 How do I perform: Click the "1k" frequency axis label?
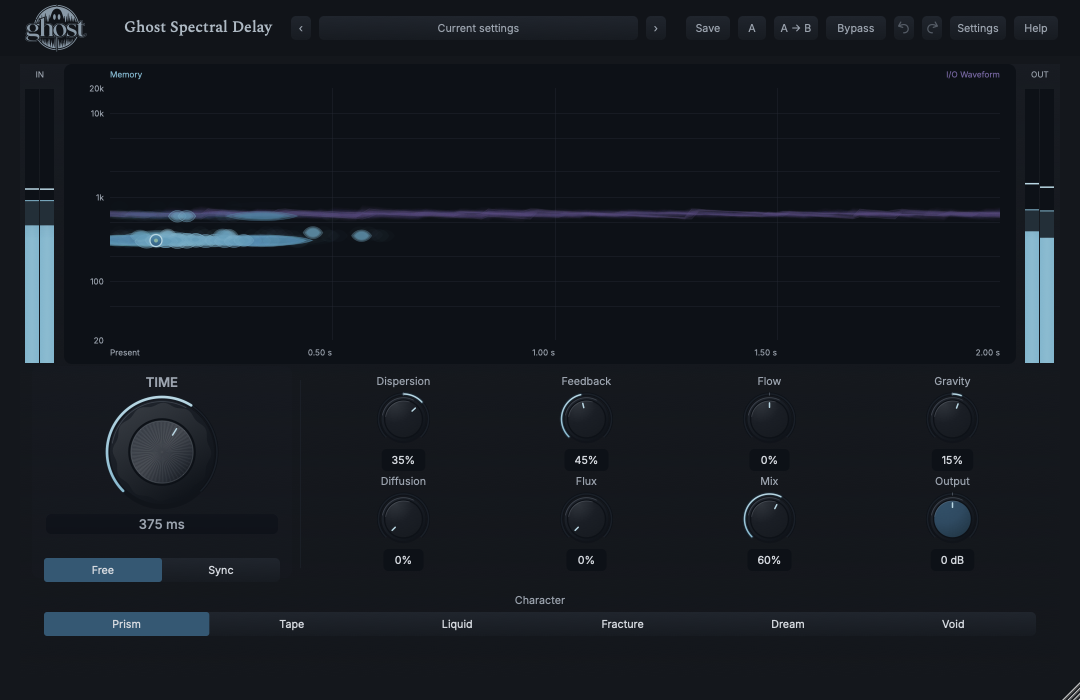tap(100, 198)
